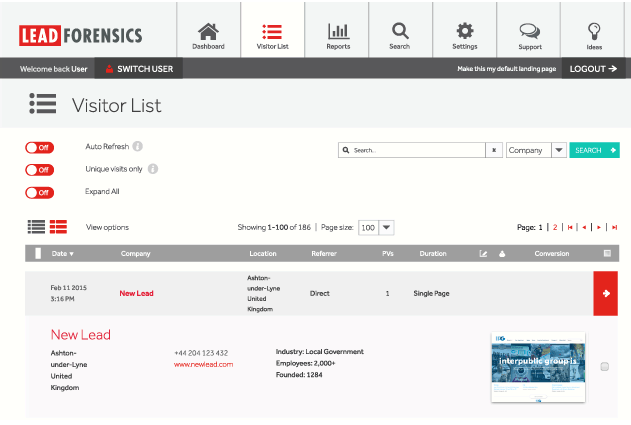Sort by the Duration column header
The height and width of the screenshot is (425, 631).
coord(433,254)
